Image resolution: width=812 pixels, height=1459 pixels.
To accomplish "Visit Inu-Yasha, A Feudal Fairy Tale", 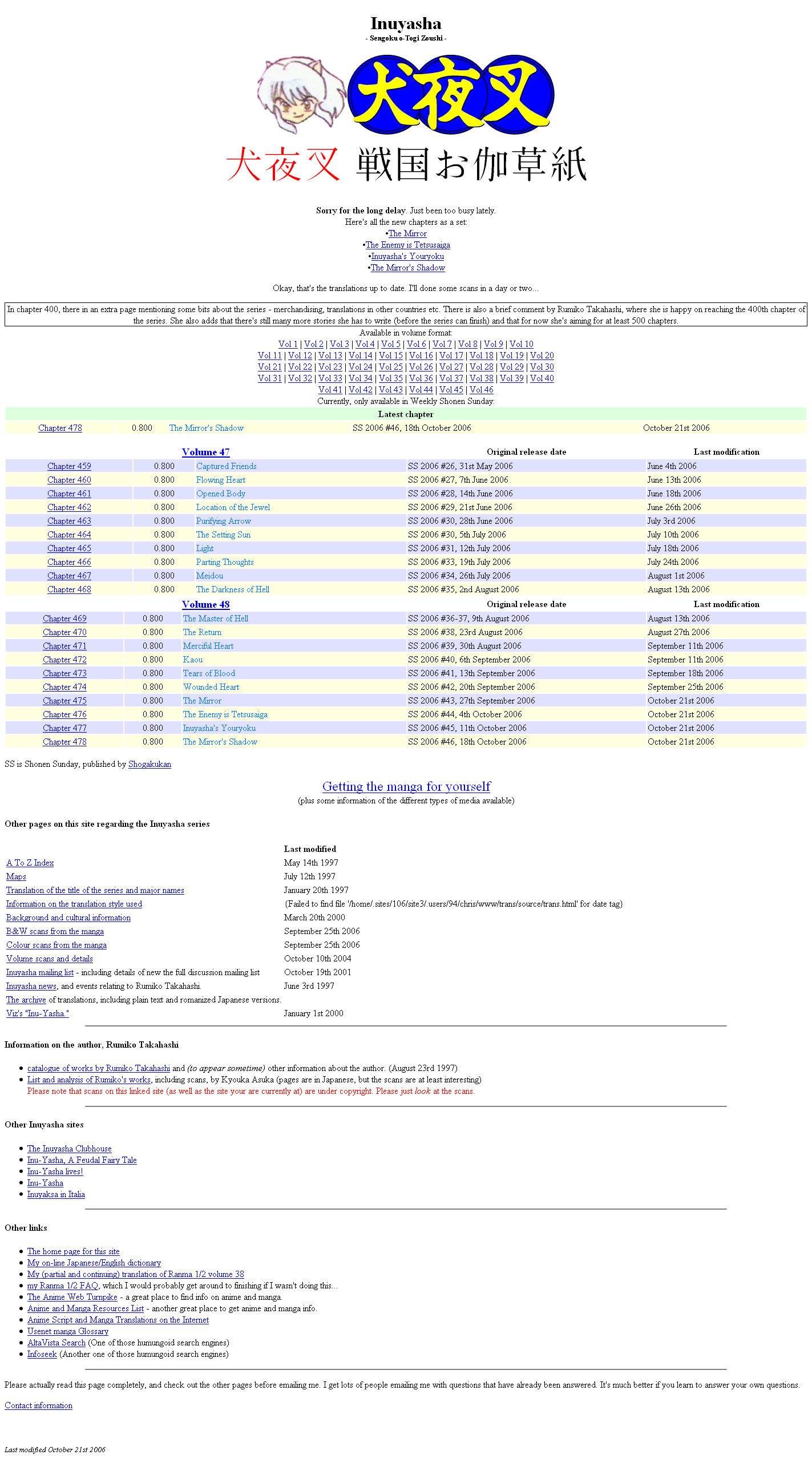I will (82, 1160).
